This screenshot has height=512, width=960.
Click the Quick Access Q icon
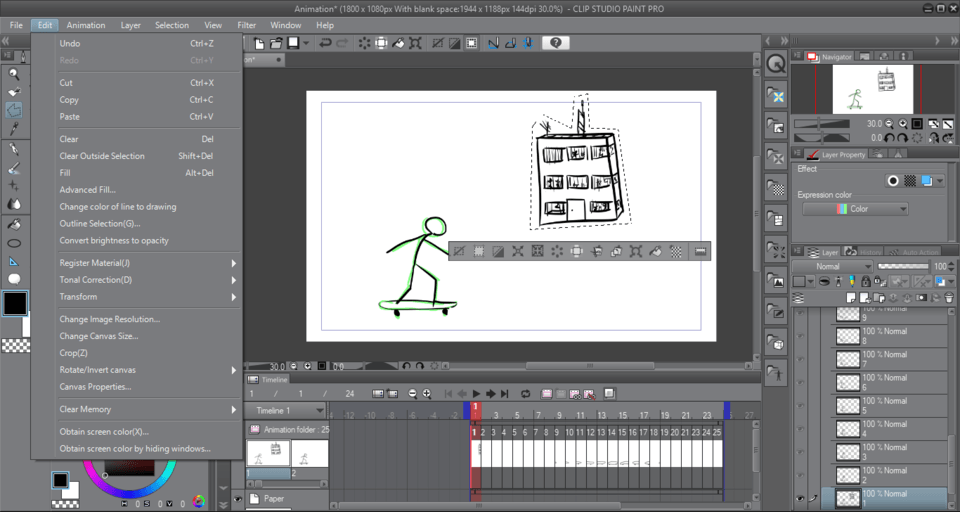(776, 63)
